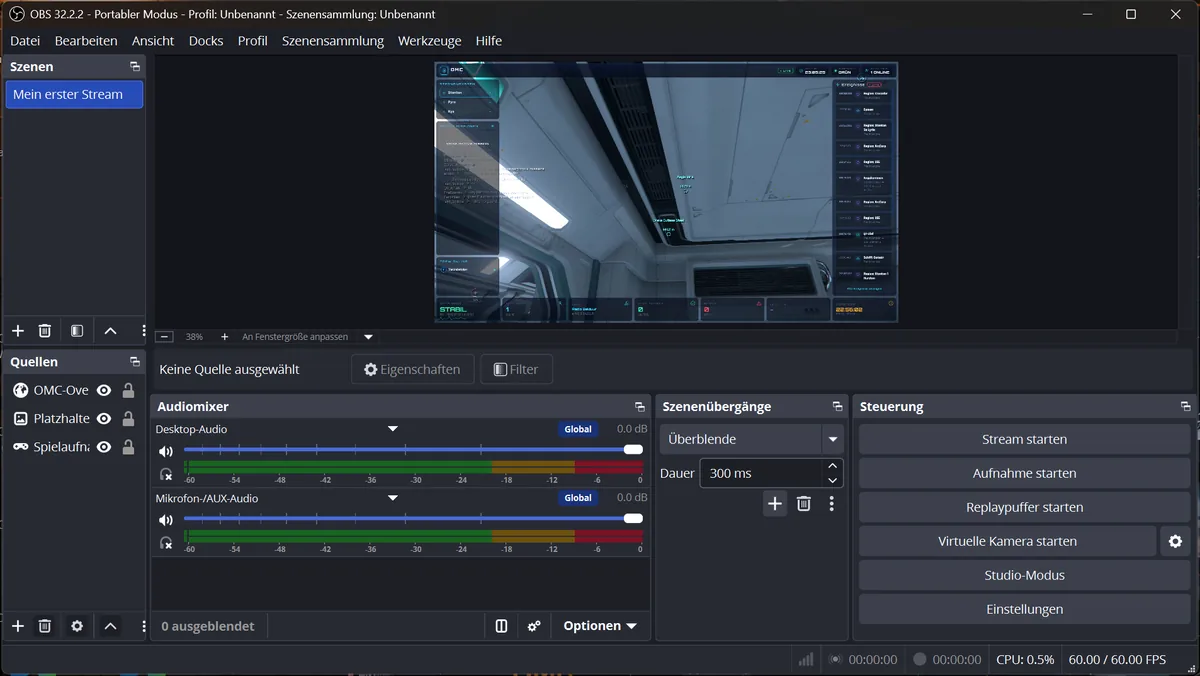Unlock the Spielaufn source lock
This screenshot has height=676, width=1200.
pyautogui.click(x=128, y=447)
